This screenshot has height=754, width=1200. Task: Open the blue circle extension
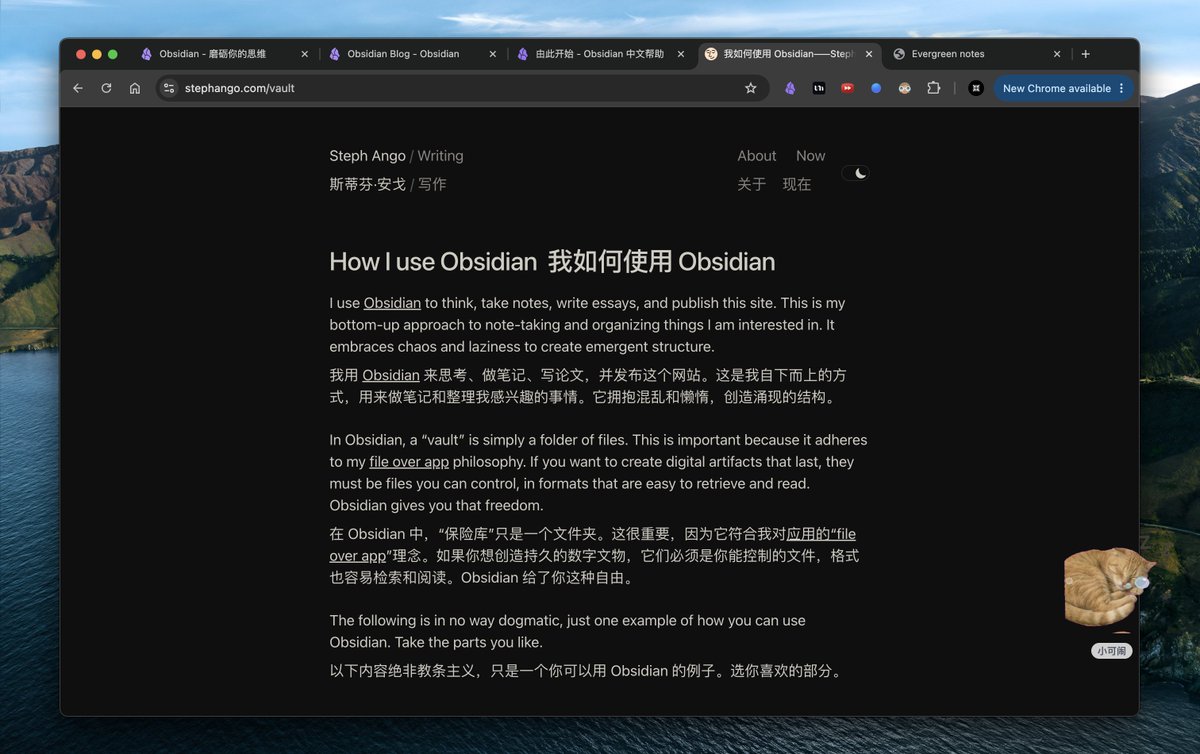[876, 88]
